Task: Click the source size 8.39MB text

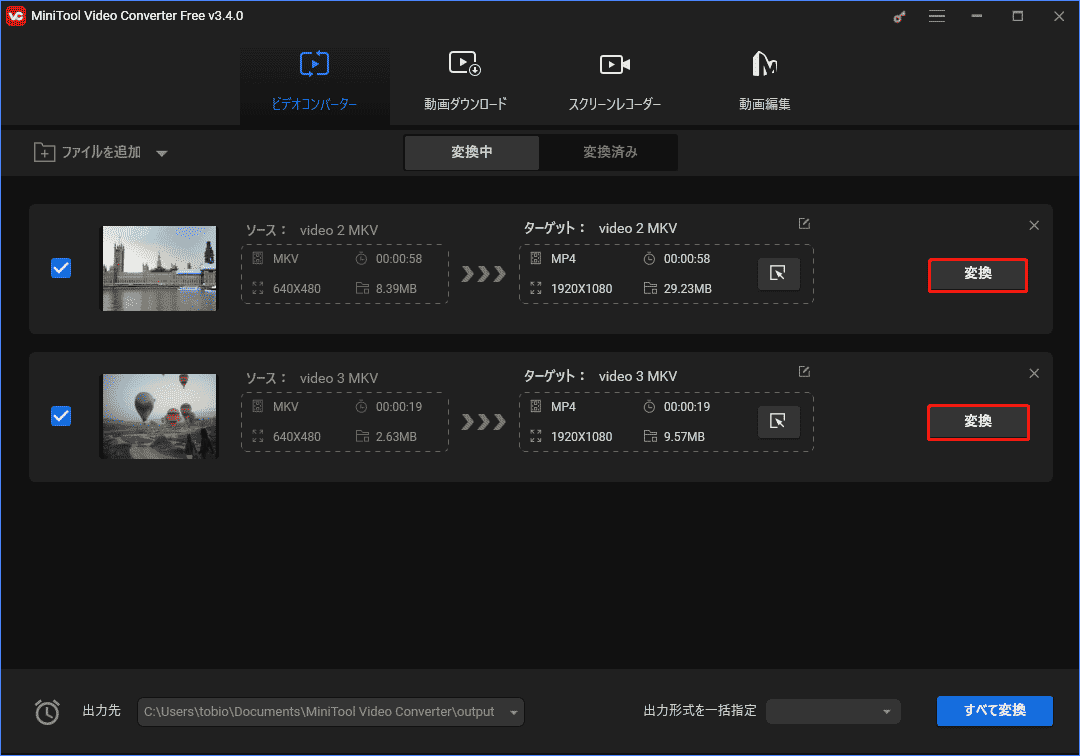Action: (396, 288)
